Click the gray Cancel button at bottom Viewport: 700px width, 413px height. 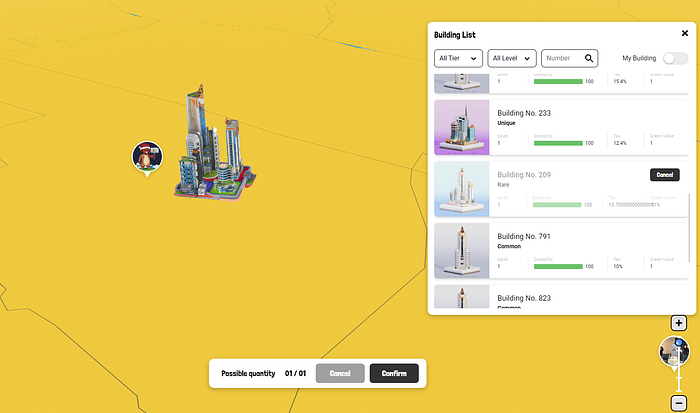[340, 373]
